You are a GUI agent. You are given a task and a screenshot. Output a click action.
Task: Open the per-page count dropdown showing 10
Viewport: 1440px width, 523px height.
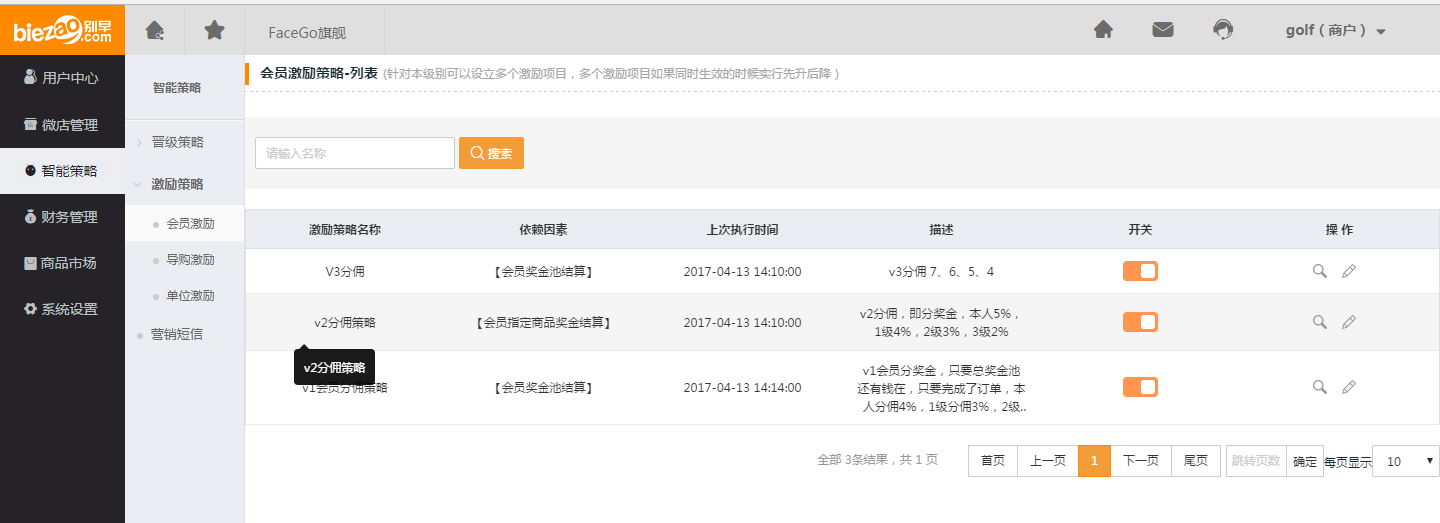[x=1405, y=461]
